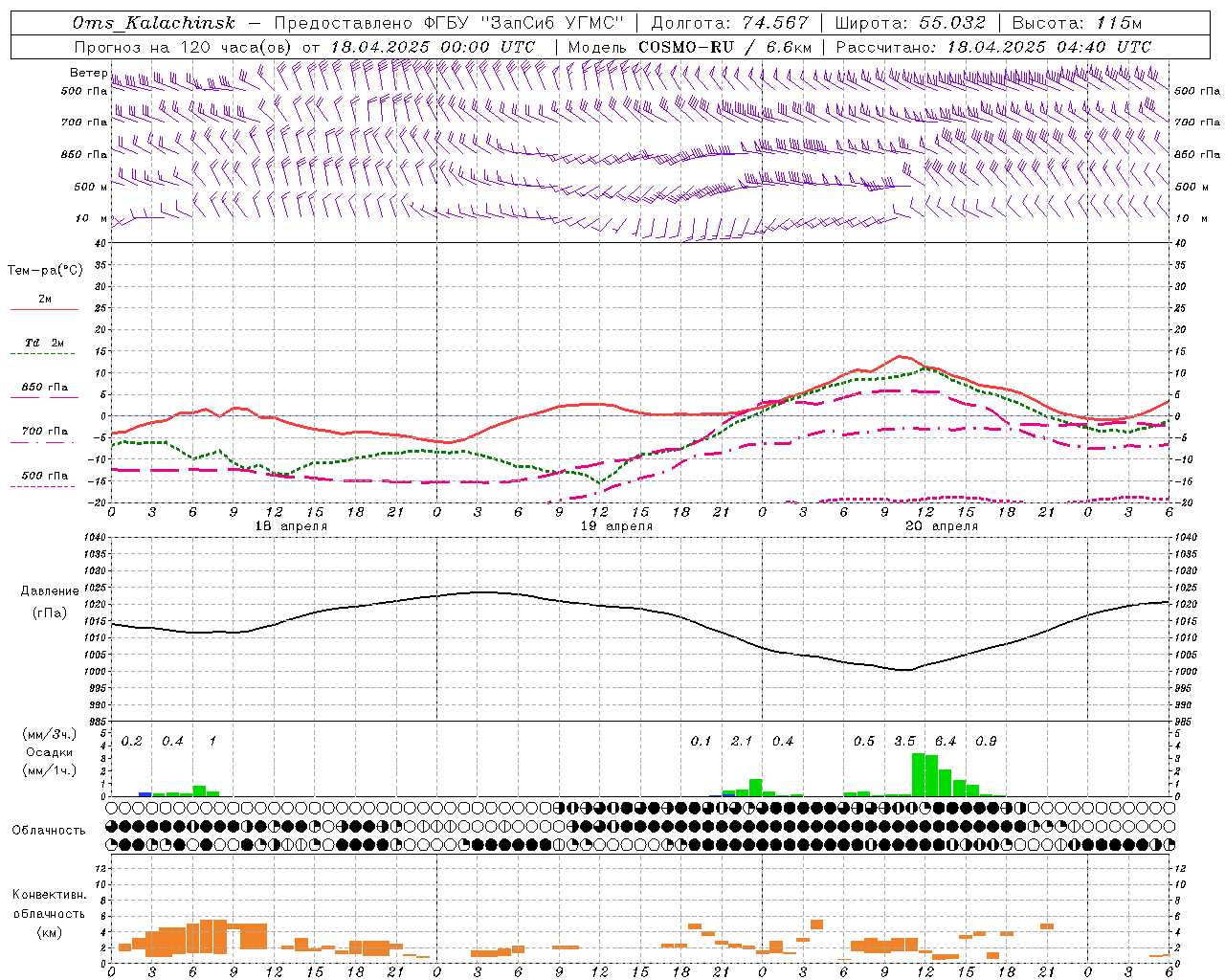The width and height of the screenshot is (1225, 980).
Task: Click the '0.9' precipitation total
Action: (986, 742)
